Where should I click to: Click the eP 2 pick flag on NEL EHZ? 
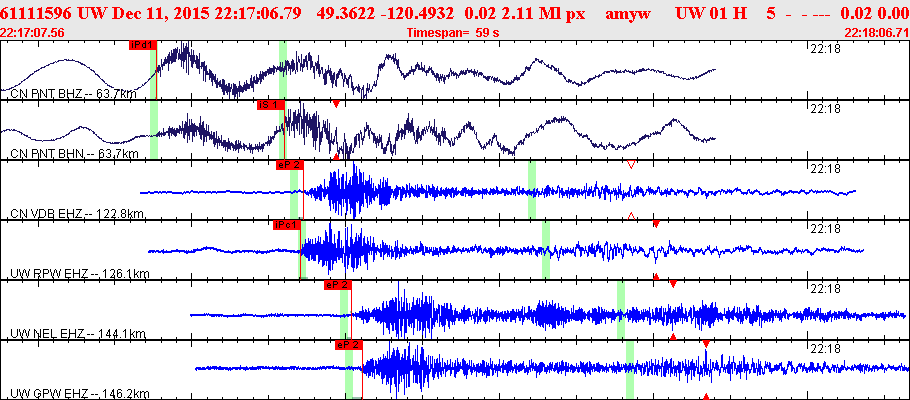[338, 285]
